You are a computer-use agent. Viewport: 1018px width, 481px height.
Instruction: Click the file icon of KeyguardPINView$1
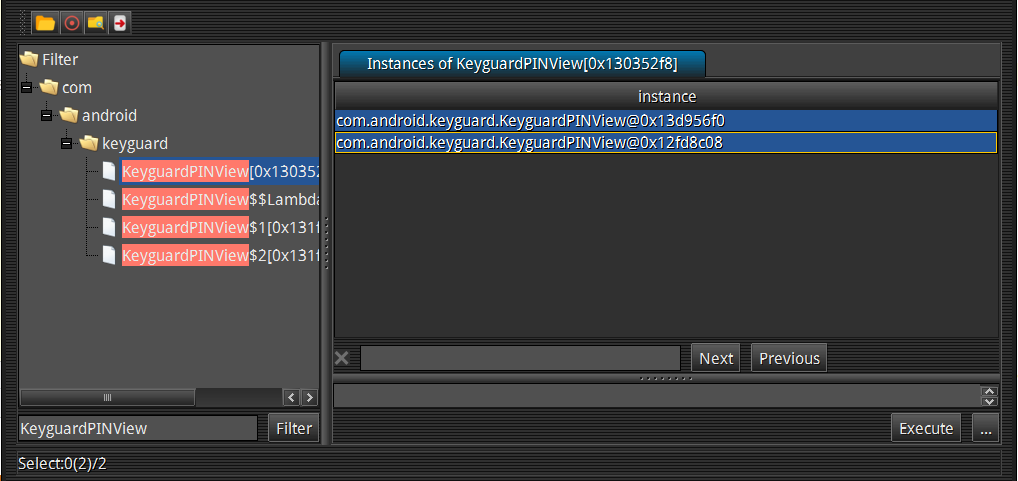109,227
